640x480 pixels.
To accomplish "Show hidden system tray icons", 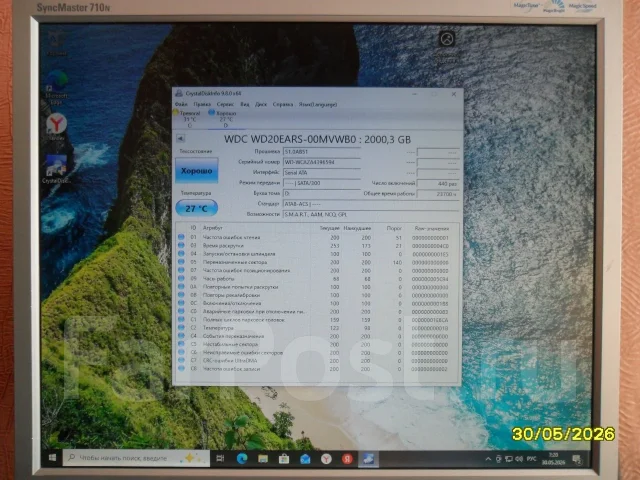I will pyautogui.click(x=488, y=459).
